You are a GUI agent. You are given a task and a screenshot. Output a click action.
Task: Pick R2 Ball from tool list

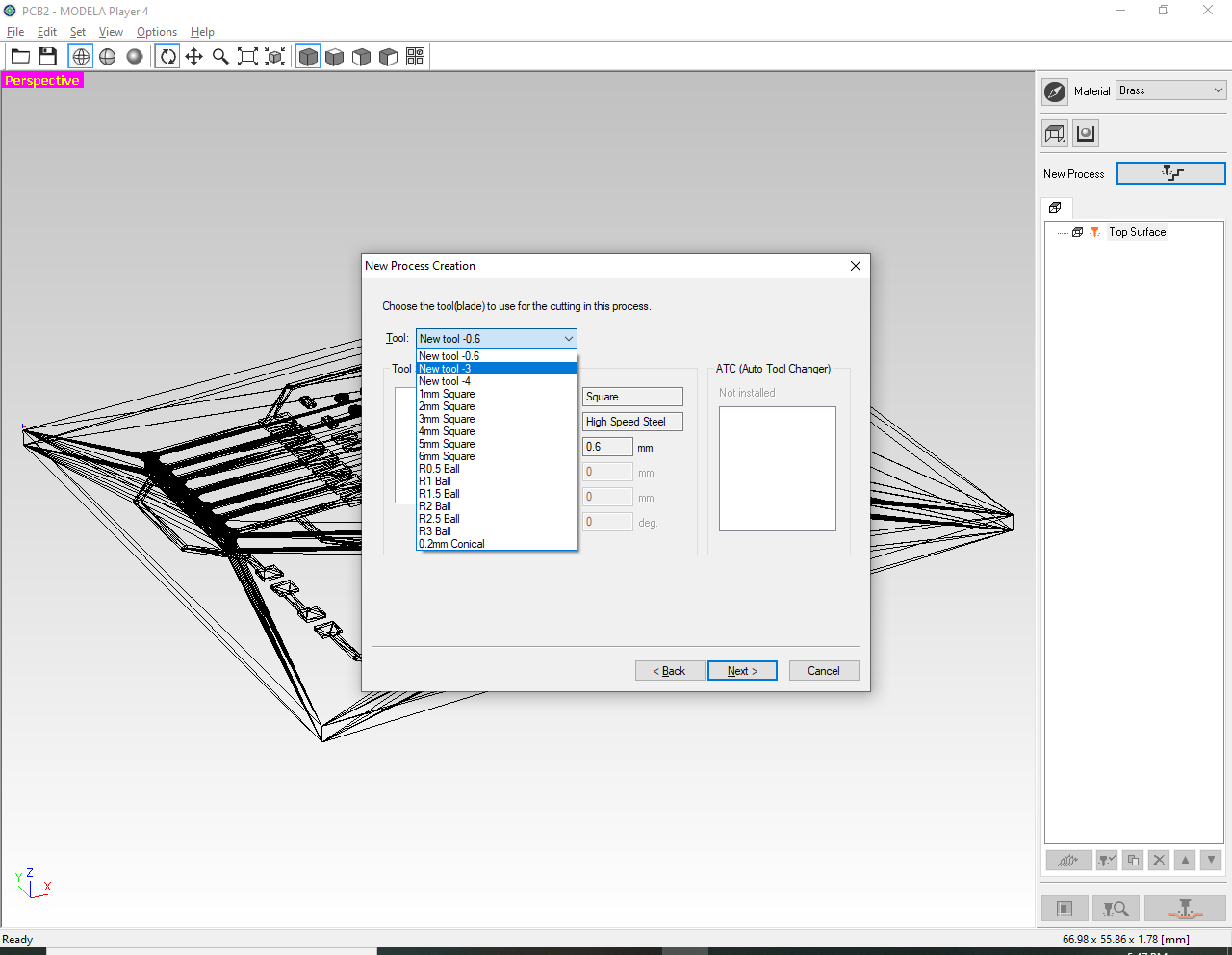(497, 506)
